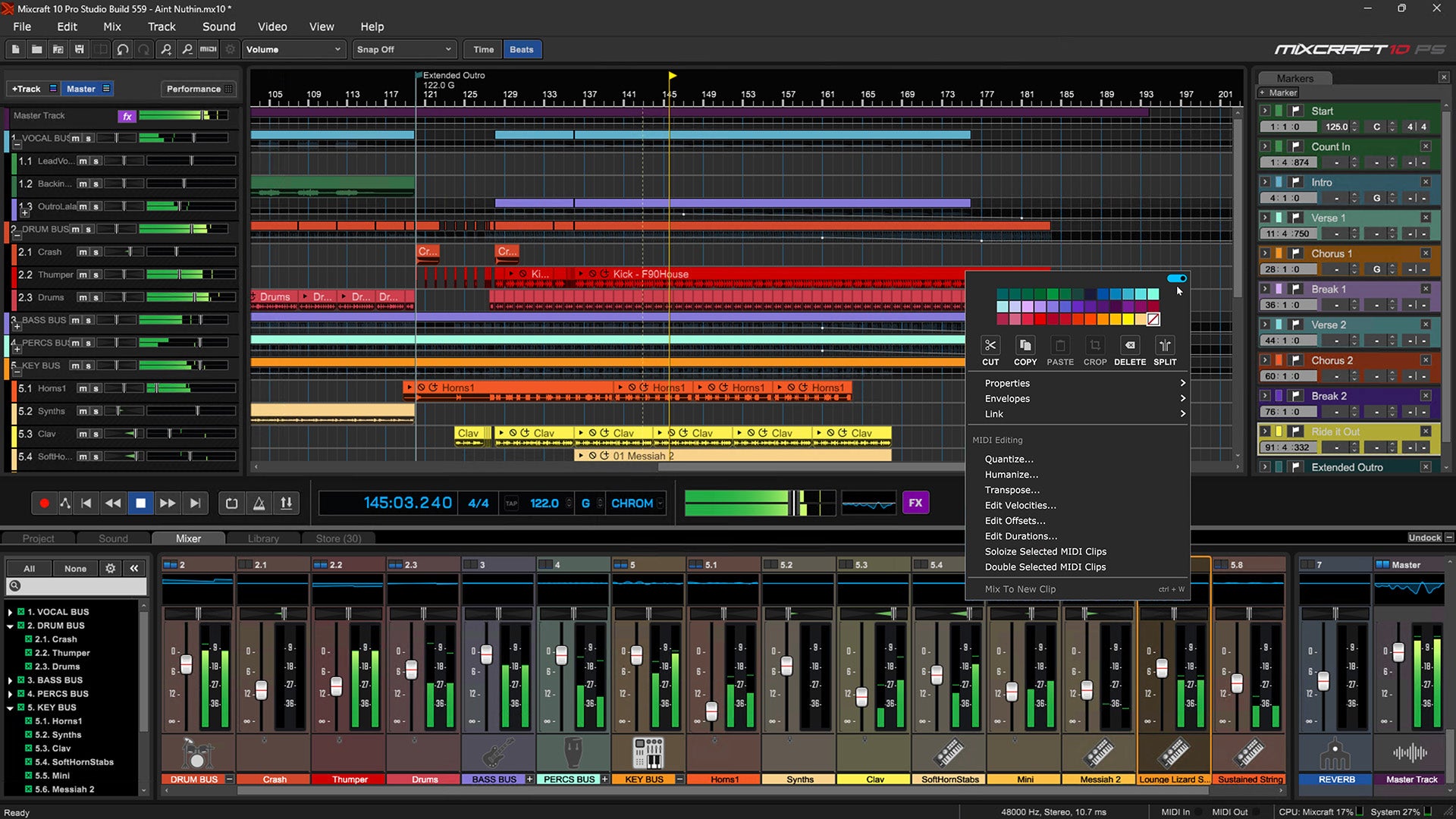Click the Transpose MIDI editing option
1456x819 pixels.
(x=1012, y=489)
